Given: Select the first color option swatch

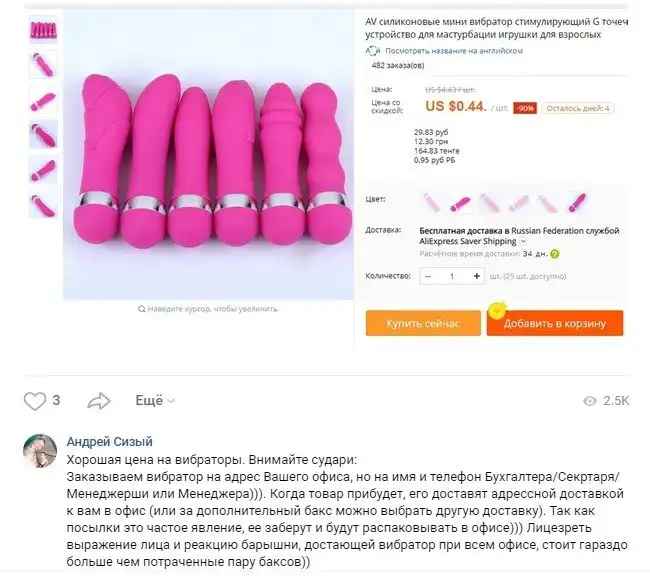Looking at the screenshot, I should [432, 201].
